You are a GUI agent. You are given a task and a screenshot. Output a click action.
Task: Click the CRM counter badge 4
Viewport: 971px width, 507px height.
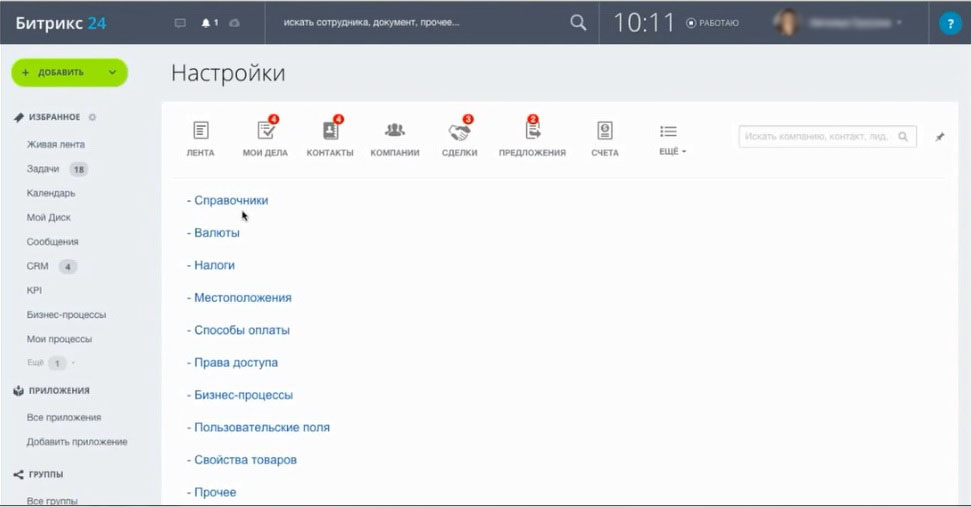(x=67, y=267)
